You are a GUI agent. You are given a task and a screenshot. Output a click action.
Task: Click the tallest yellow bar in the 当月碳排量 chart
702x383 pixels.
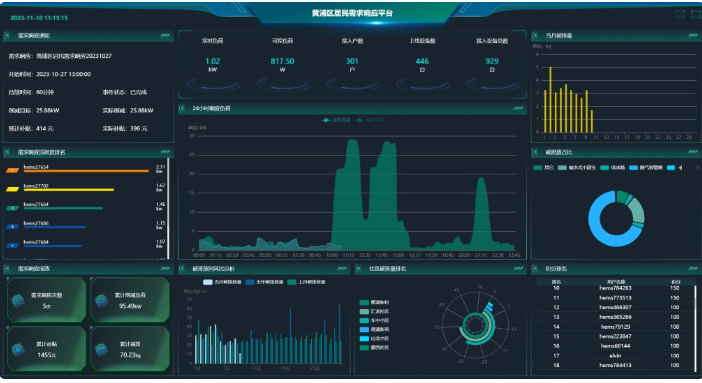click(x=550, y=99)
